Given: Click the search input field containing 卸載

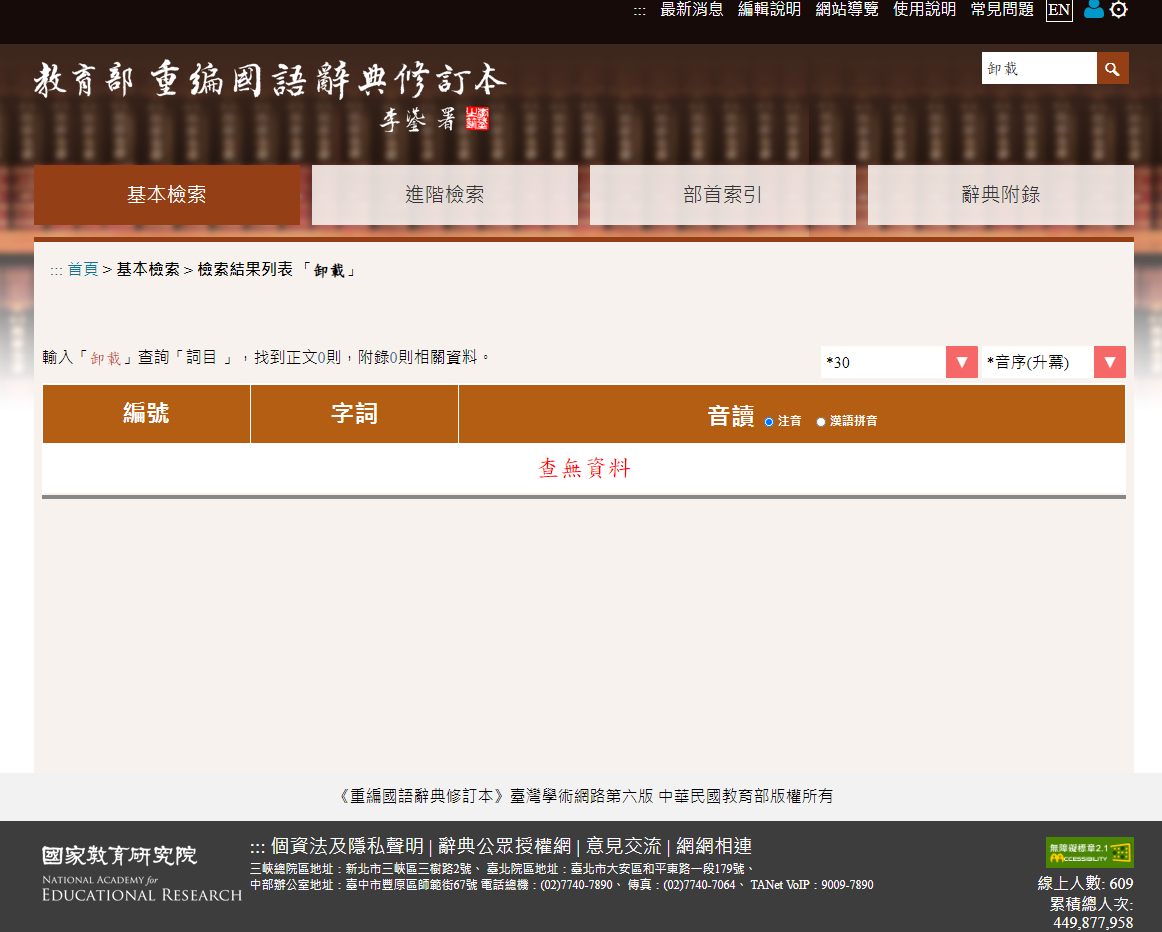Looking at the screenshot, I should 1039,68.
